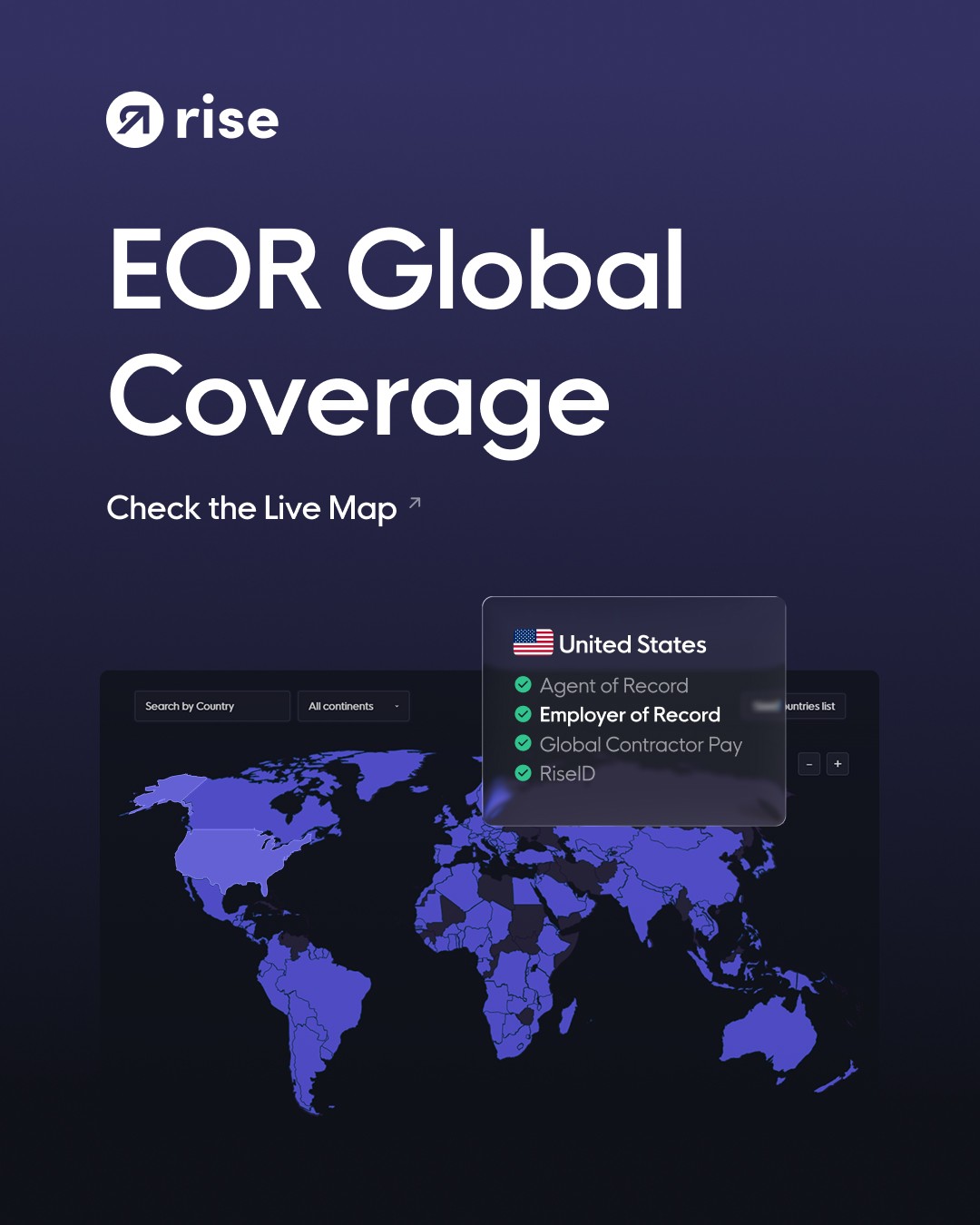This screenshot has width=980, height=1225.
Task: Click the 'rise' brand wordmark
Action: coord(227,119)
